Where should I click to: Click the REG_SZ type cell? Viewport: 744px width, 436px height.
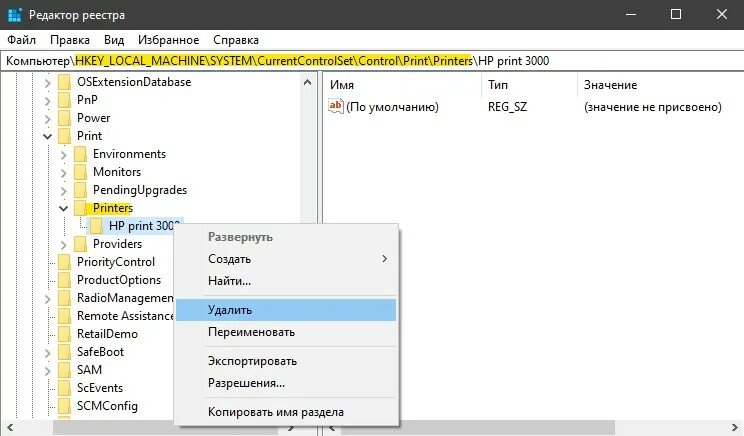tap(507, 107)
